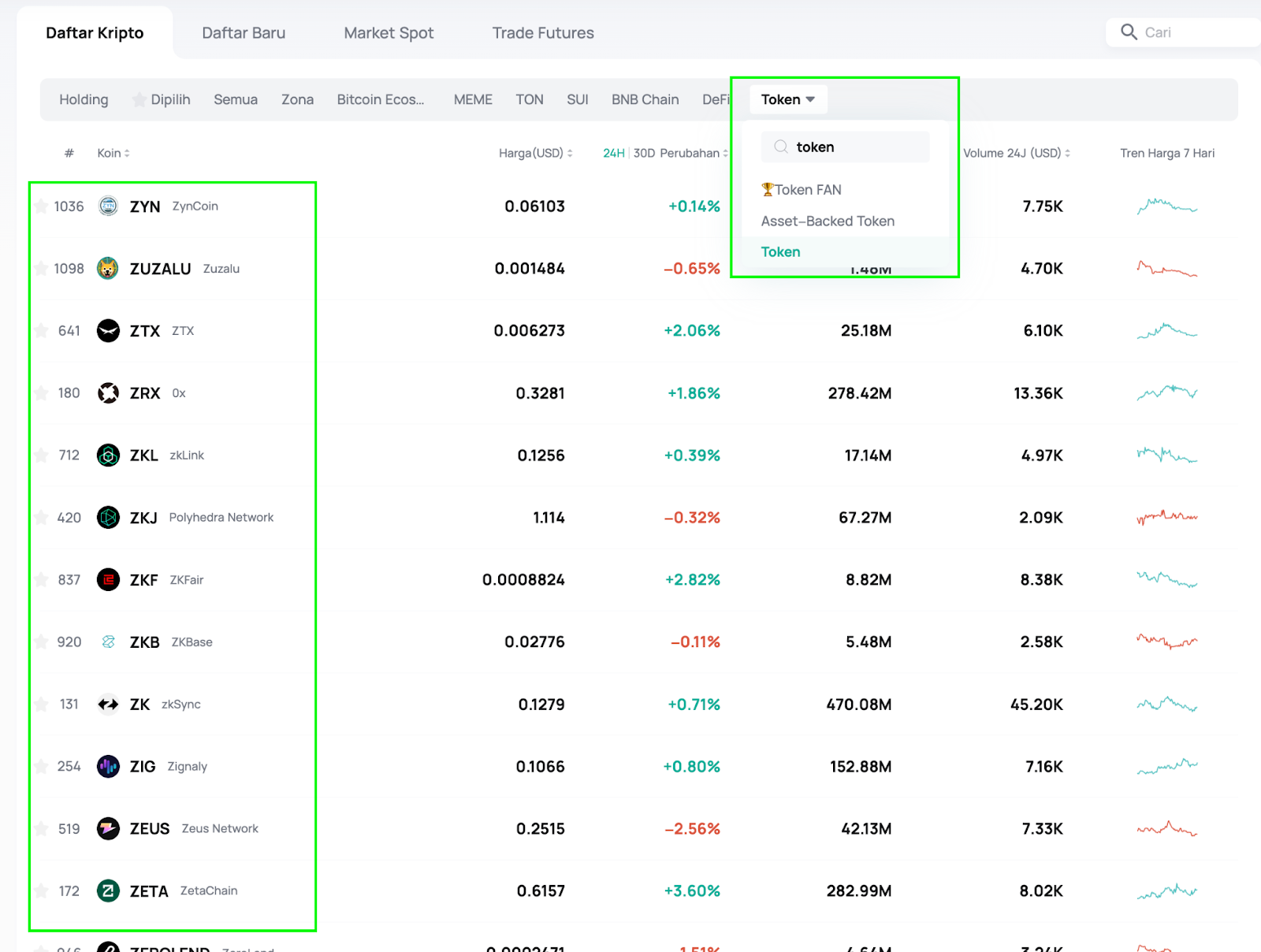
Task: Click the Cari search field
Action: coord(1182,32)
